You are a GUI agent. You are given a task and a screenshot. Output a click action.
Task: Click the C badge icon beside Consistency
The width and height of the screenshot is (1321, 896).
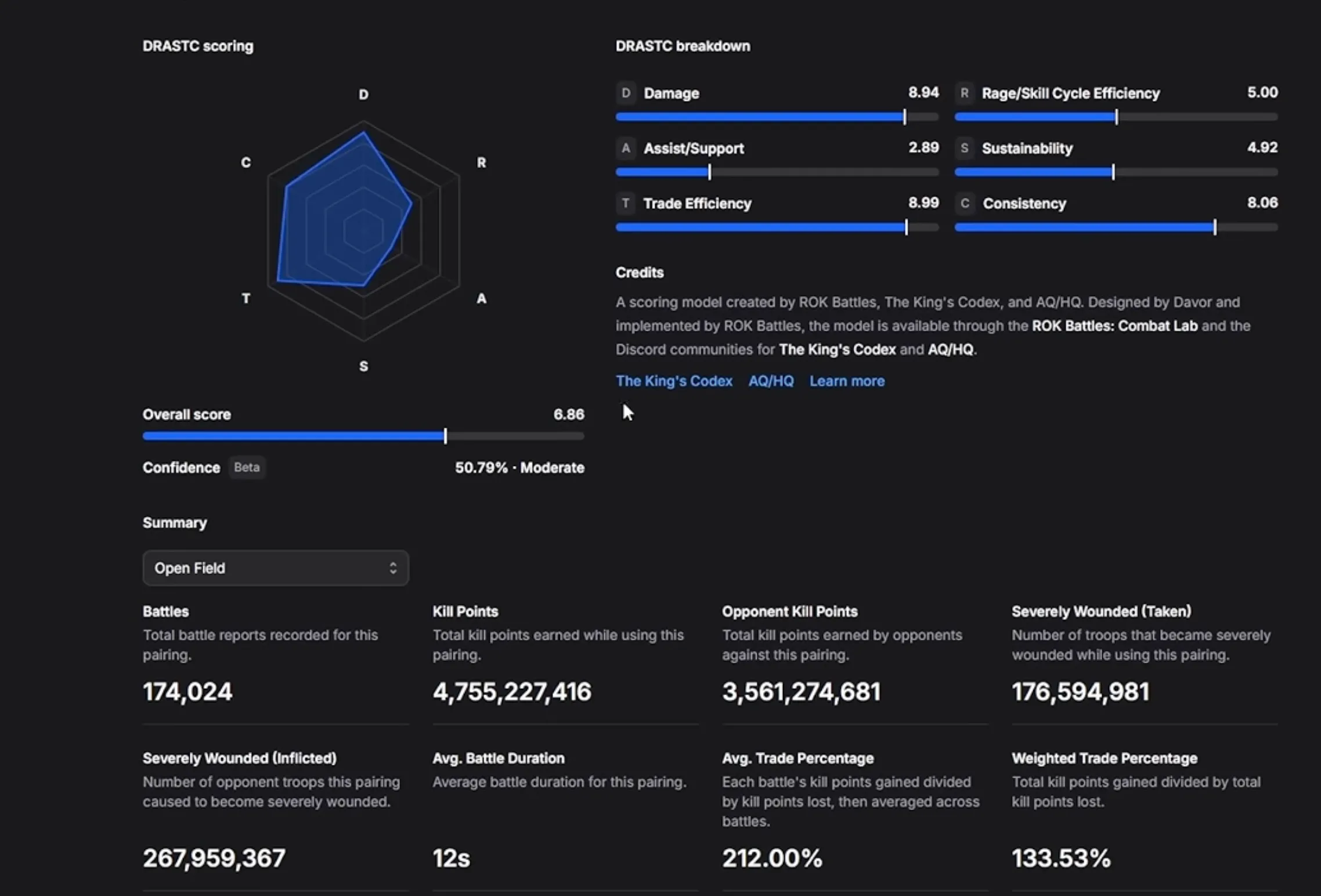tap(964, 203)
